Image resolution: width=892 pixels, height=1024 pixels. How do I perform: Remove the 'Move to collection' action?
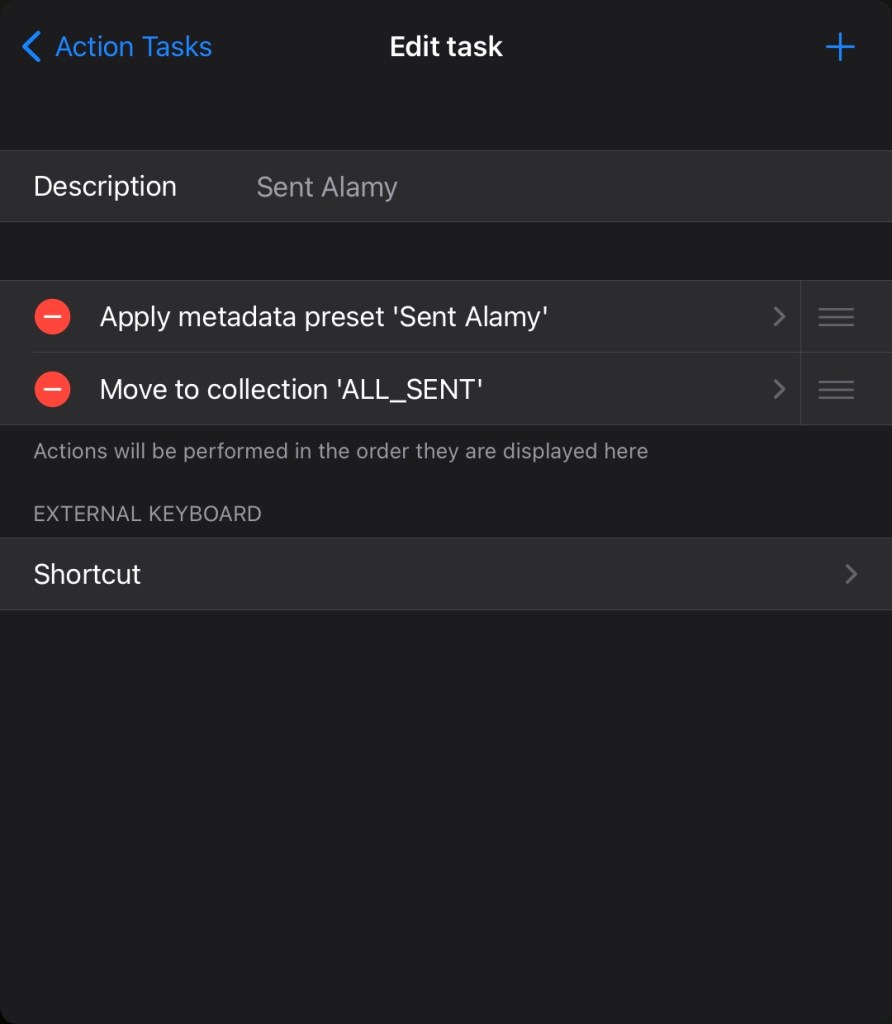52,389
